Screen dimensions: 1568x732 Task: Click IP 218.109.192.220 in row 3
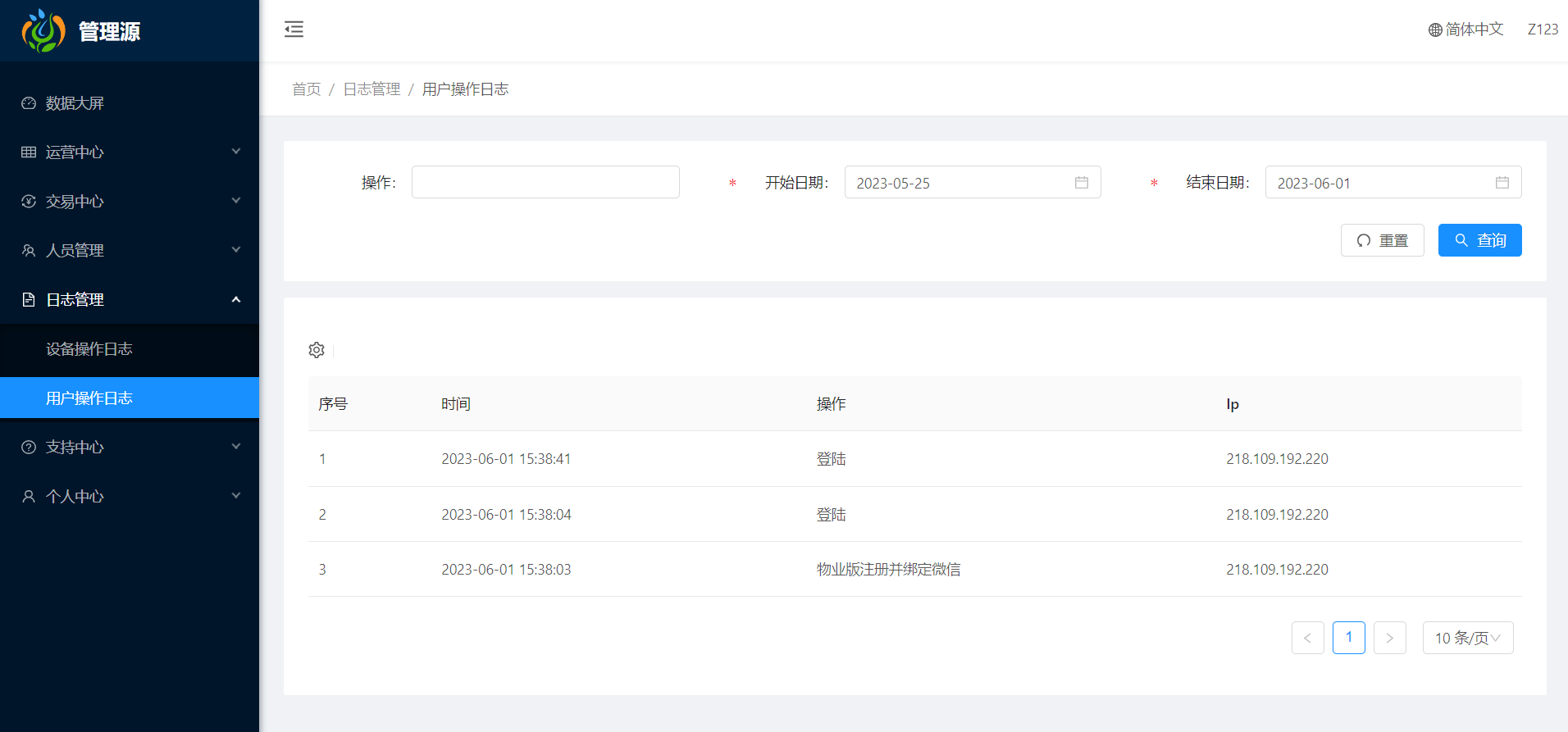pos(1277,570)
